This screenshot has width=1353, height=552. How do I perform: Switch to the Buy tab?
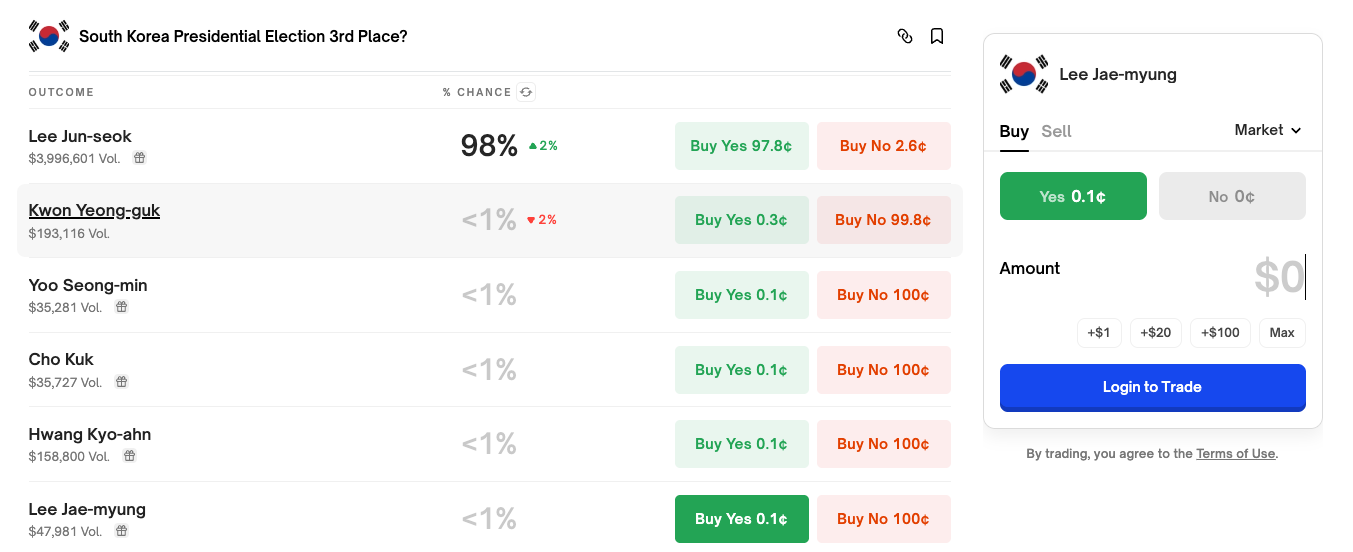(1014, 131)
